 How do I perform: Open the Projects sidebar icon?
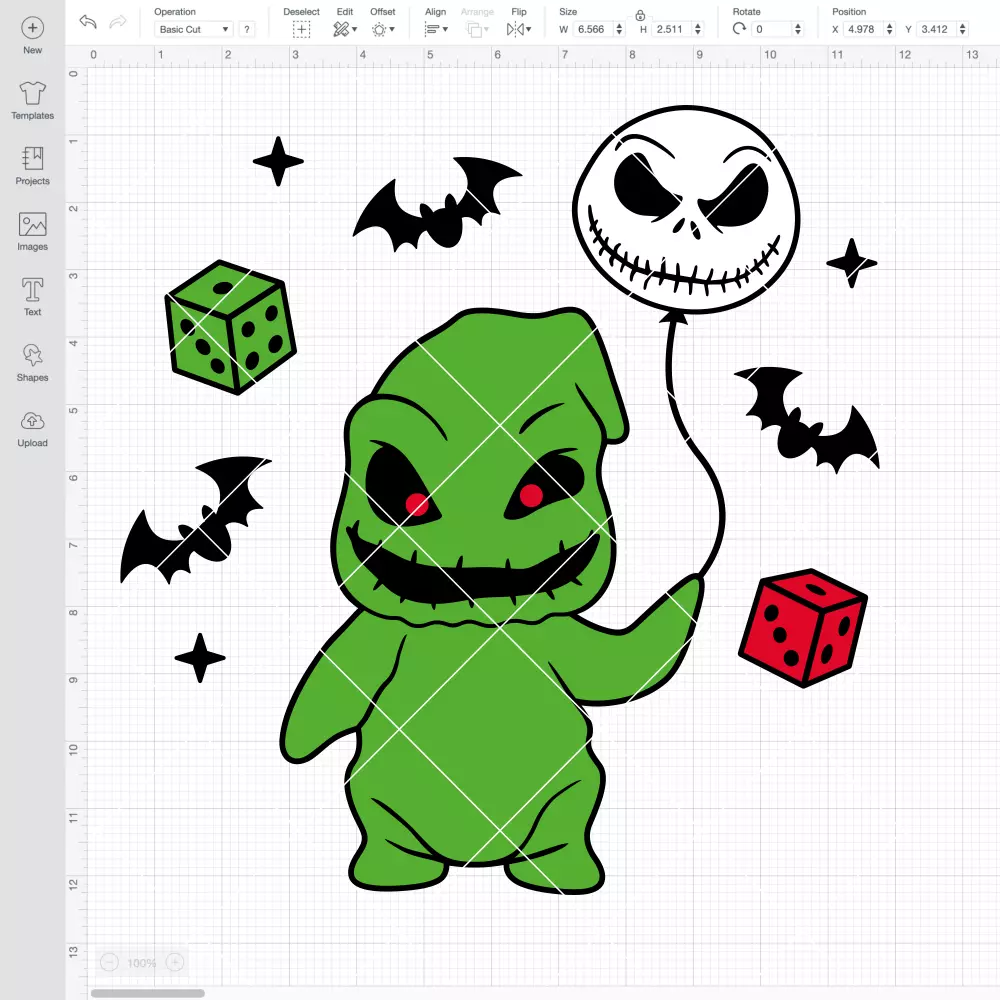coord(33,158)
